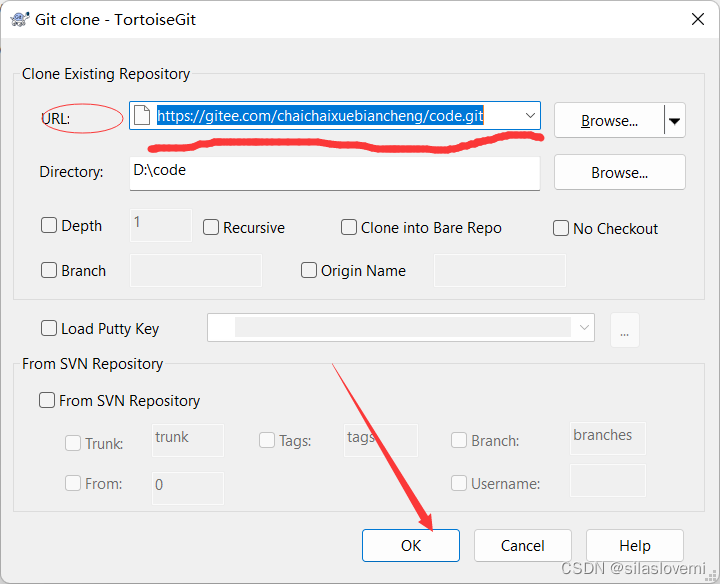
Task: Click the Depth value field
Action: click(x=161, y=225)
